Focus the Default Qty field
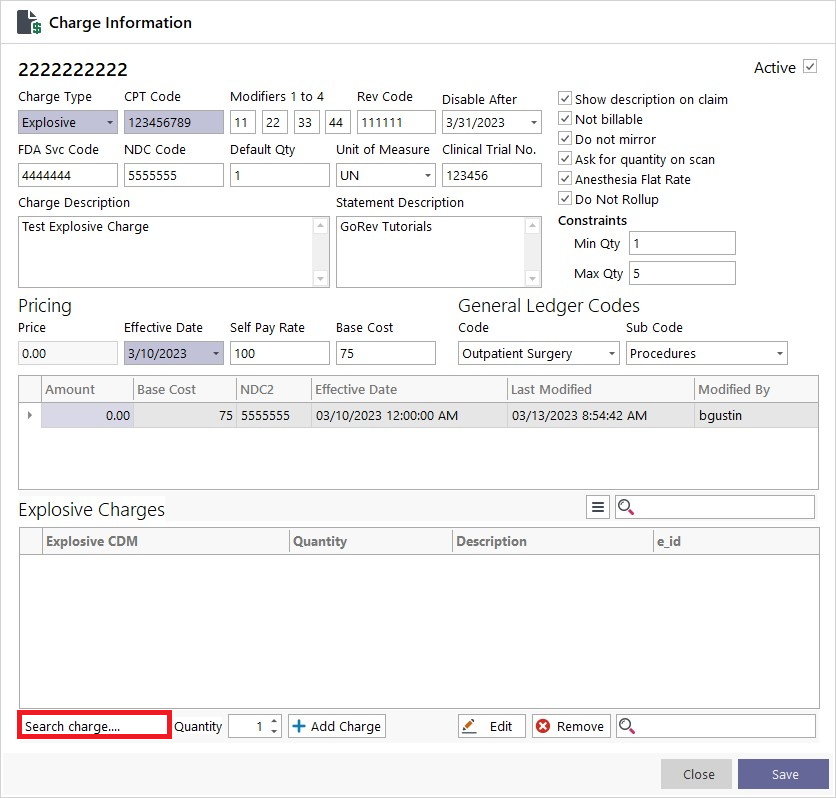 coord(280,175)
